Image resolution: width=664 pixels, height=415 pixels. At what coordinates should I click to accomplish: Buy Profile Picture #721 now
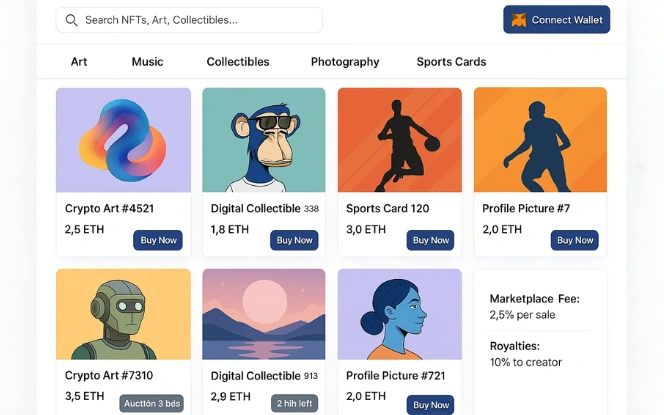coord(431,405)
